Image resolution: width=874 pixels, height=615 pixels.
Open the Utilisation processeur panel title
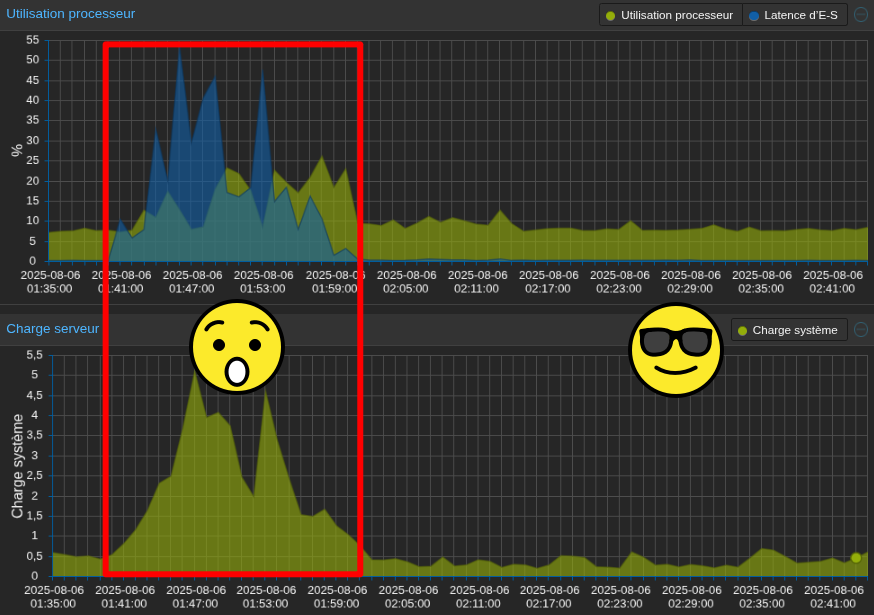point(71,14)
